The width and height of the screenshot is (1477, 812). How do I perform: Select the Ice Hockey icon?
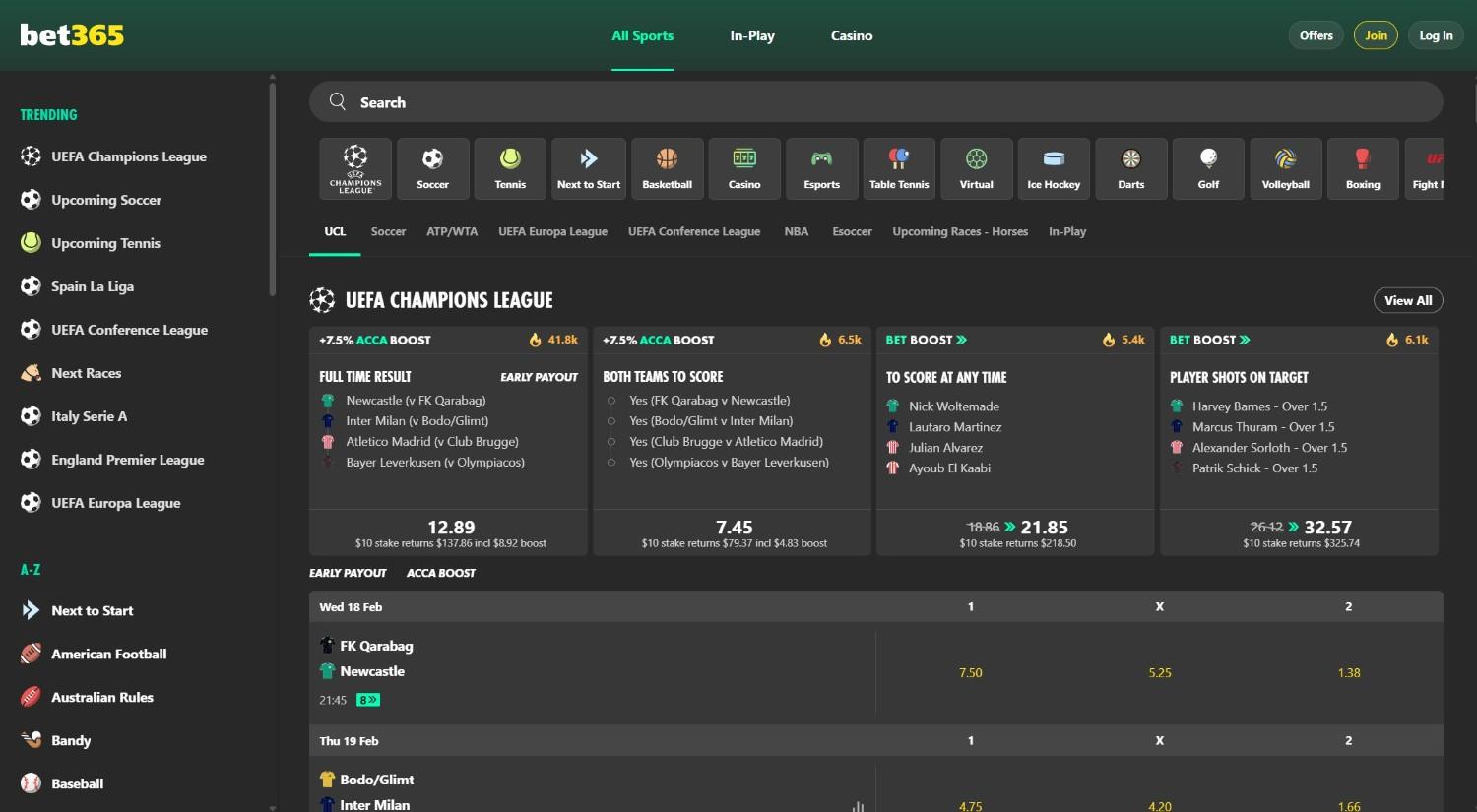(x=1054, y=167)
